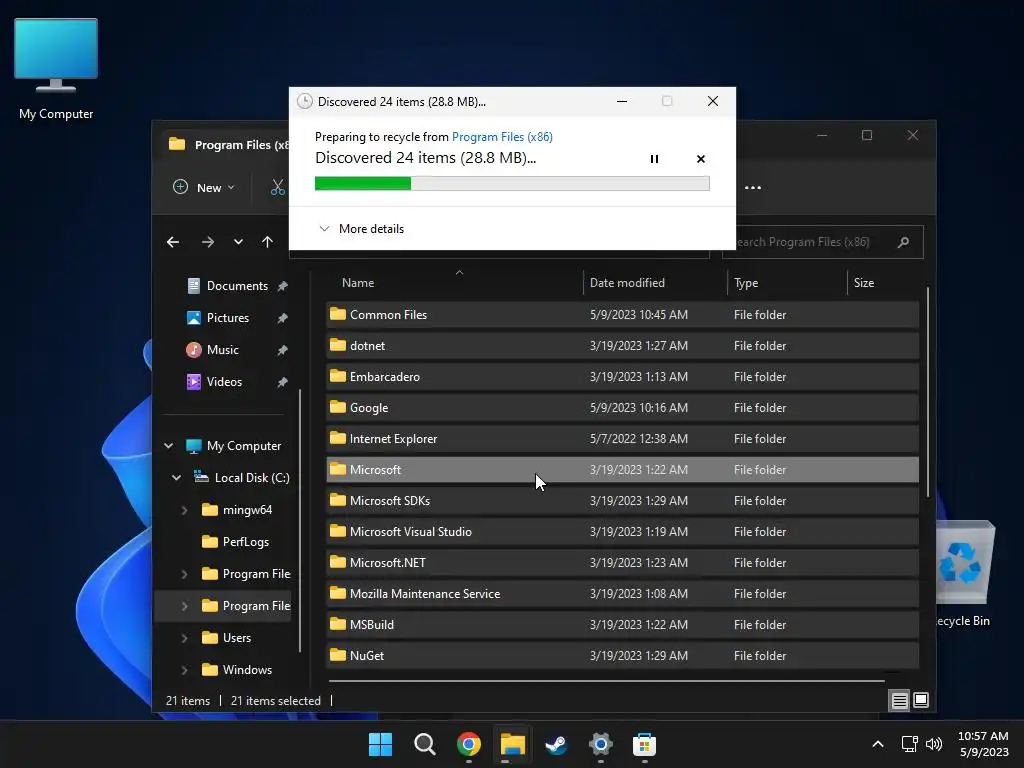1024x768 pixels.
Task: Expand the Users folder node
Action: coord(184,638)
